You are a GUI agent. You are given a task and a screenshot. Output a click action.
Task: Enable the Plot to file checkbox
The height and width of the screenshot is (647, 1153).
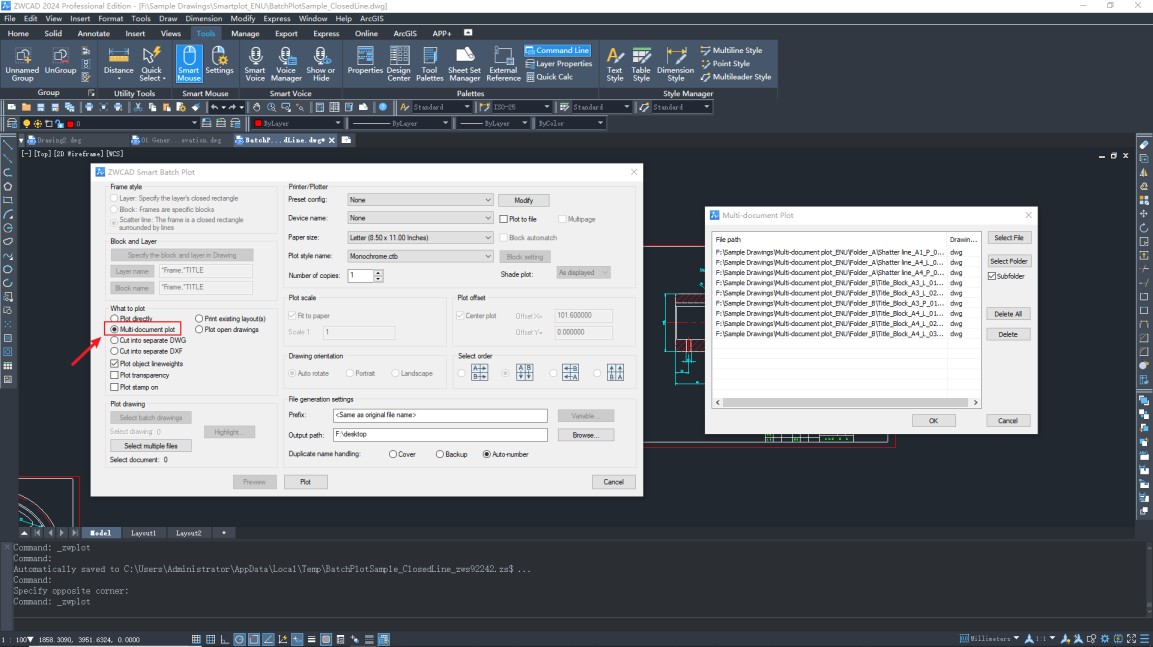(504, 219)
